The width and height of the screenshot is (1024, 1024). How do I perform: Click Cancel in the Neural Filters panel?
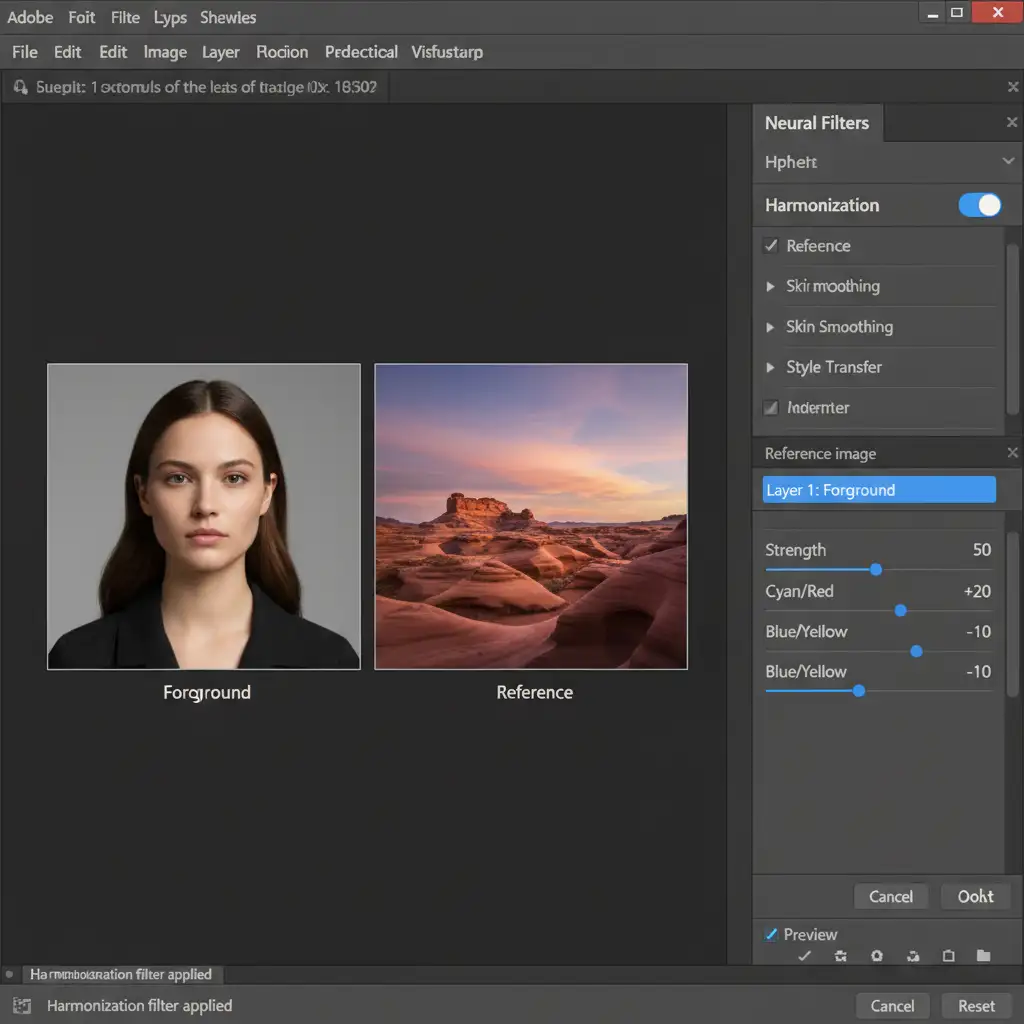pyautogui.click(x=890, y=896)
